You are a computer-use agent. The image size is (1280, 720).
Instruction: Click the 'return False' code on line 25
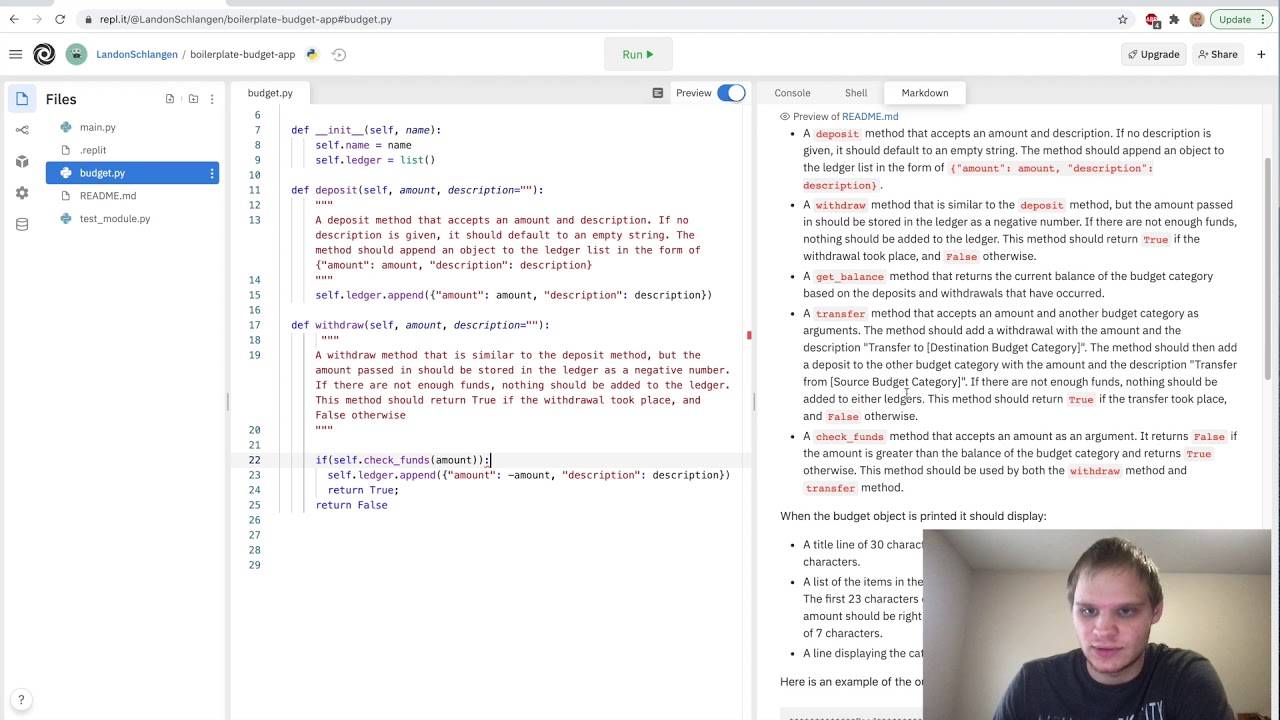click(351, 505)
